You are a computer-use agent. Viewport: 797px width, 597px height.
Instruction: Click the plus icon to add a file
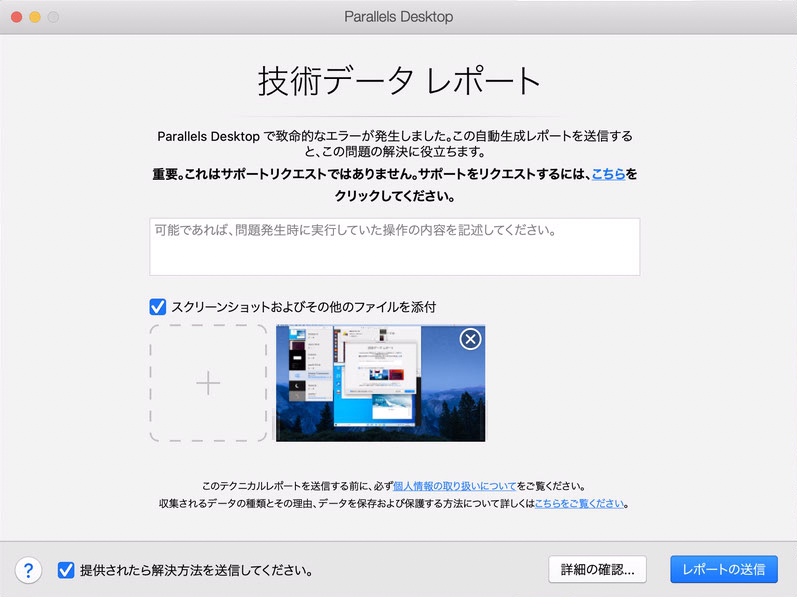click(x=208, y=383)
